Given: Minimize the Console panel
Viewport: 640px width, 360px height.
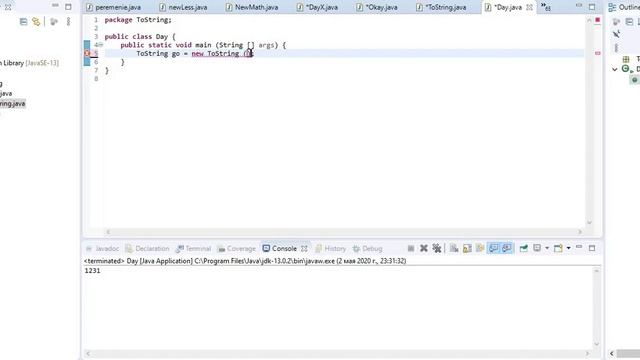Looking at the screenshot, I should click(579, 247).
